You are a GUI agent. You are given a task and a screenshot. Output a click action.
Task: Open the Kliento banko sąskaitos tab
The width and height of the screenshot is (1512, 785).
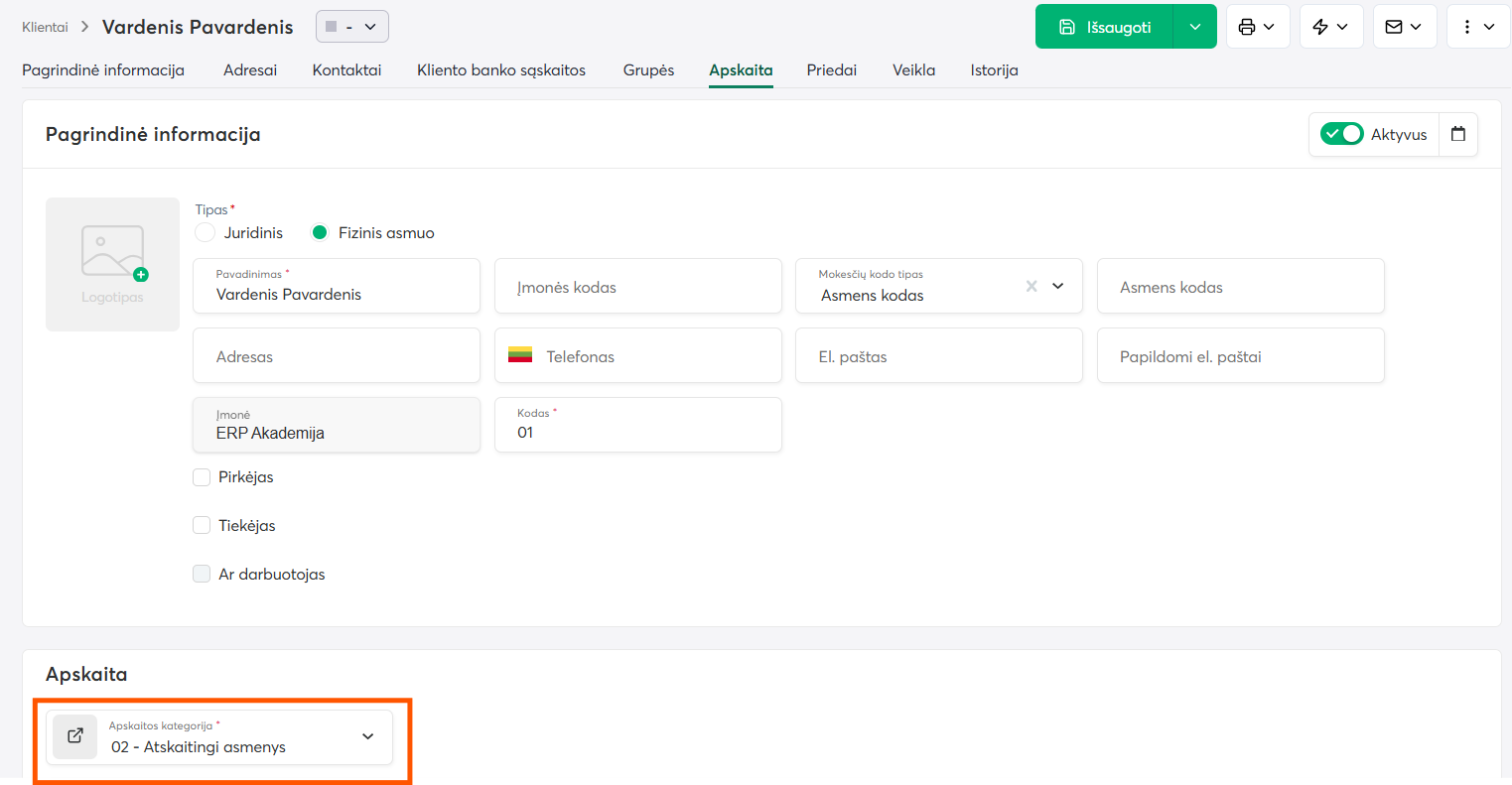pyautogui.click(x=501, y=70)
